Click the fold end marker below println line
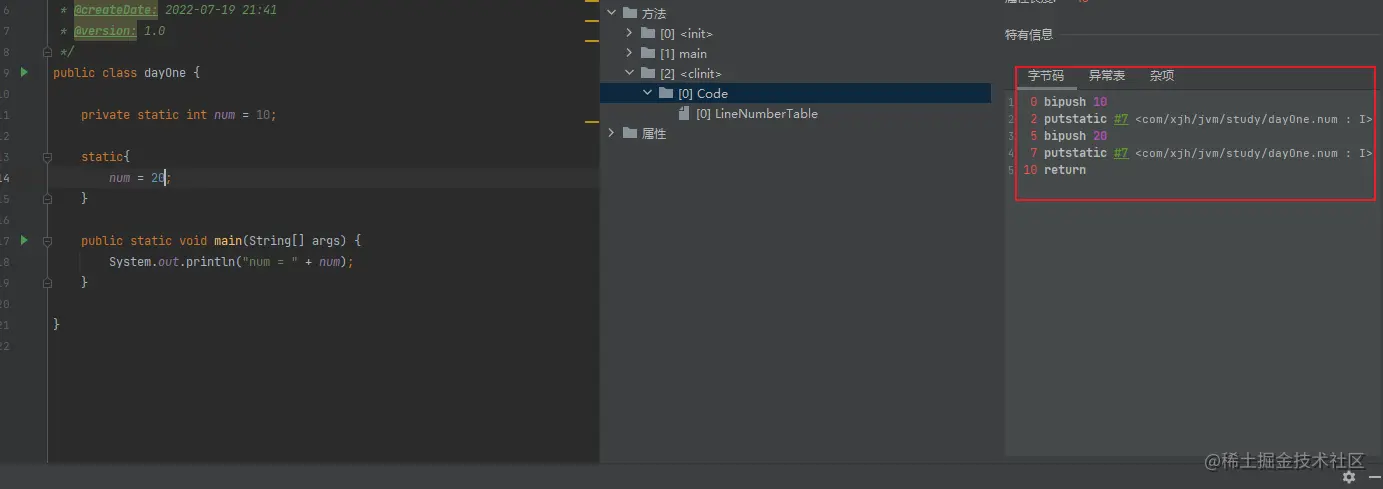The image size is (1383, 489). [47, 283]
